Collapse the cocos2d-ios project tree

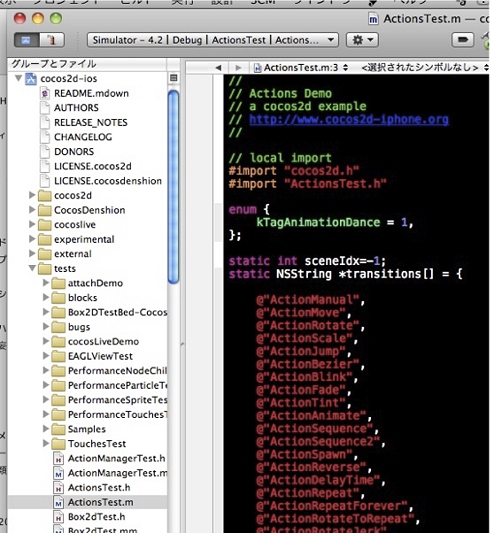coord(19,79)
